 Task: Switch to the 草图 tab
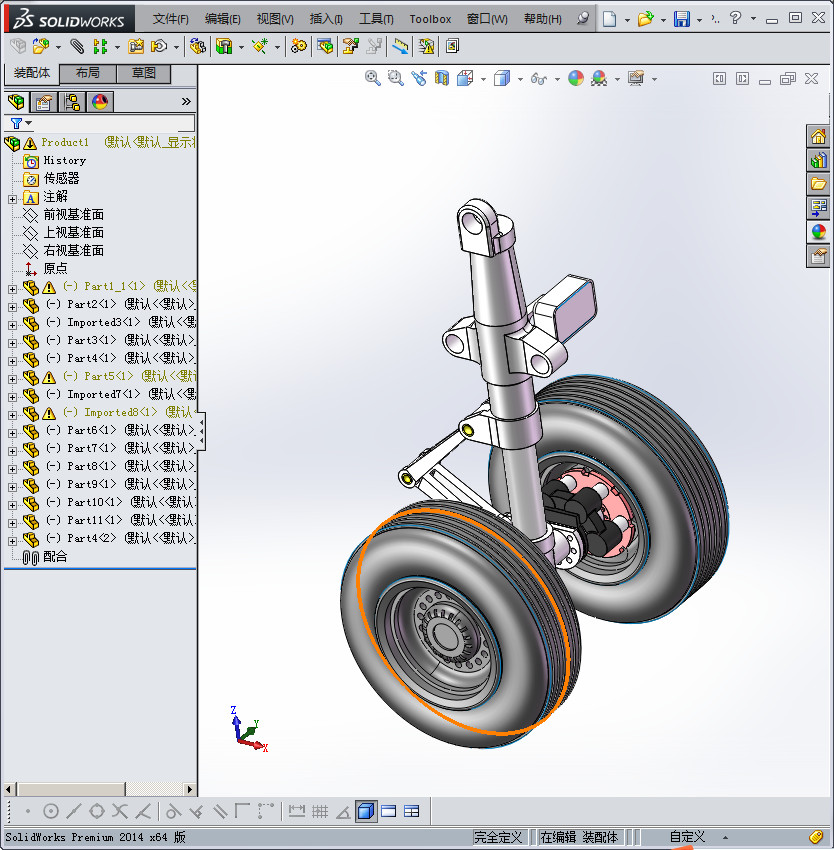[144, 73]
